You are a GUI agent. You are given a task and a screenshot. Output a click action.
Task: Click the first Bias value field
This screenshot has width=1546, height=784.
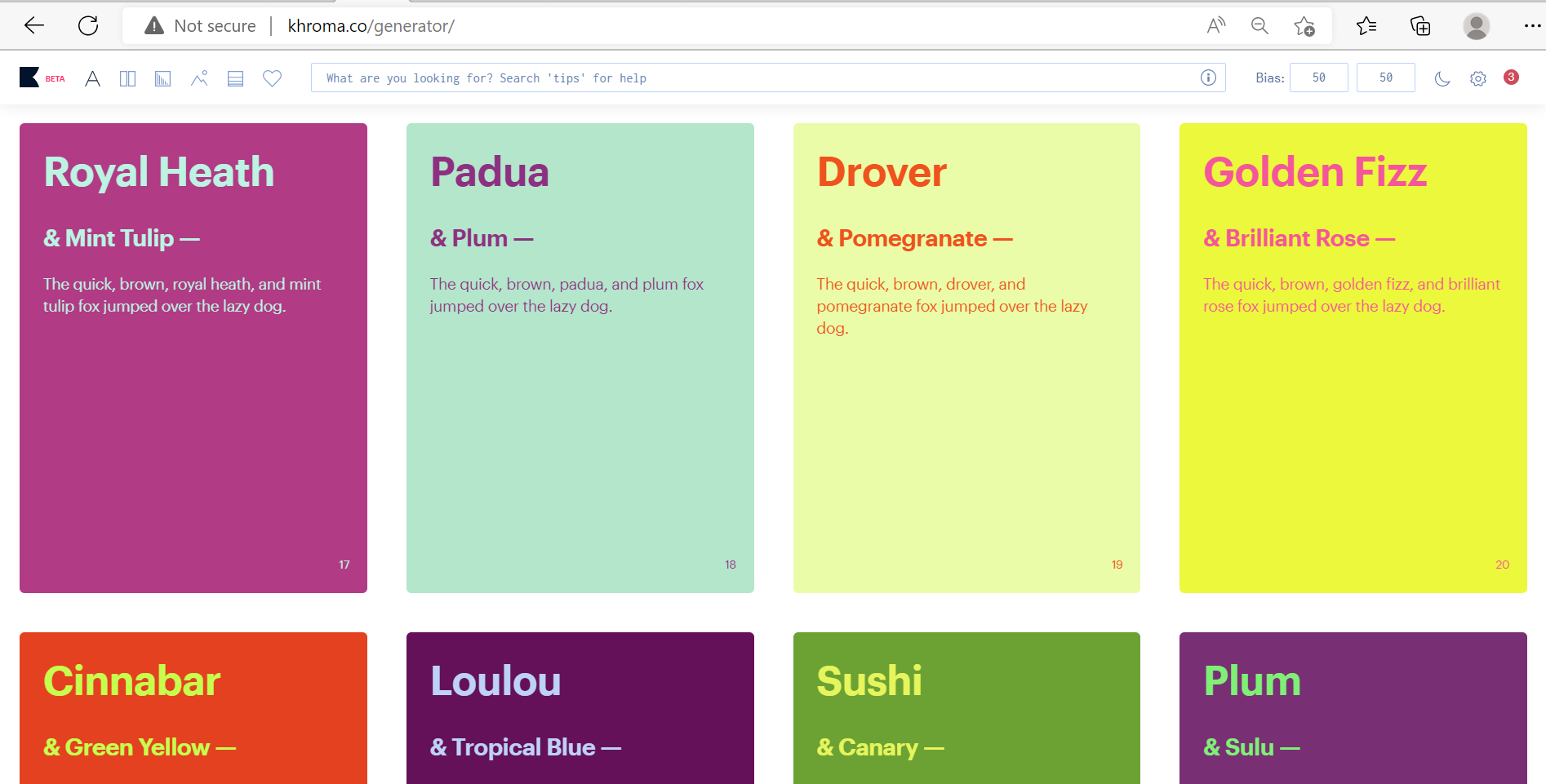1318,78
